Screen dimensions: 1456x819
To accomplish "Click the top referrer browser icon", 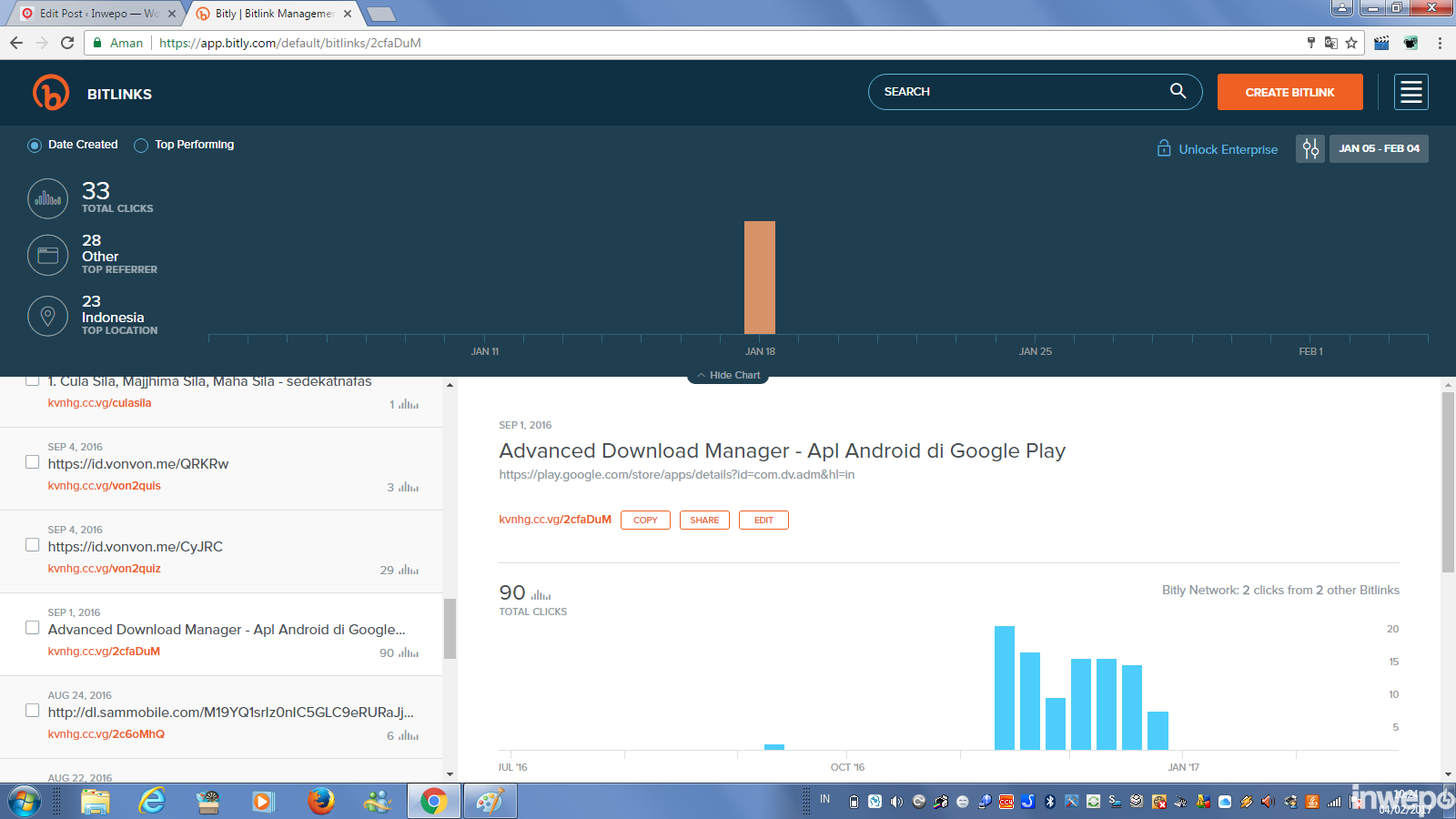I will 48,255.
